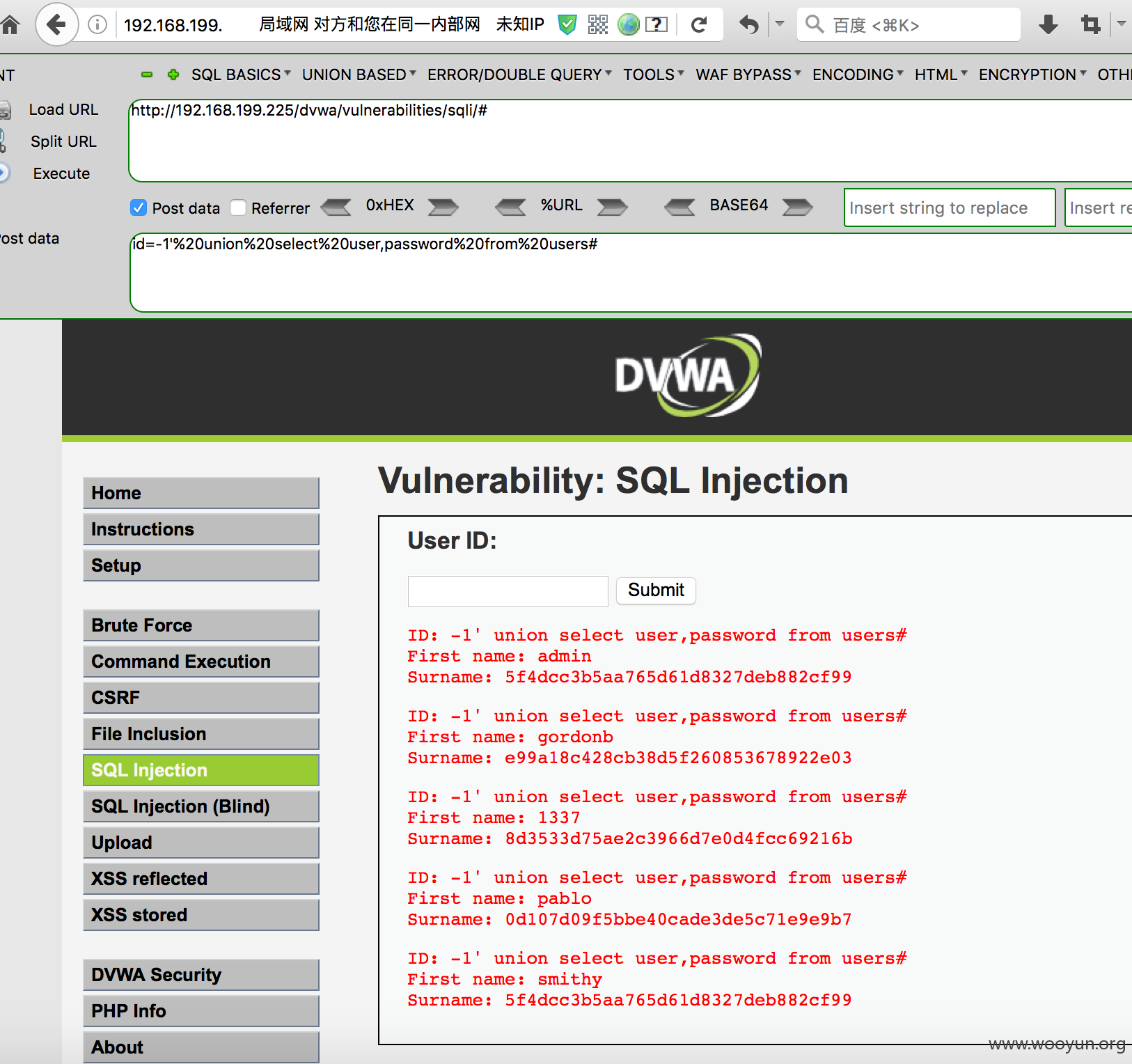Screen dimensions: 1132x1064
Task: Click the left arrow before BASE64
Action: tap(679, 207)
